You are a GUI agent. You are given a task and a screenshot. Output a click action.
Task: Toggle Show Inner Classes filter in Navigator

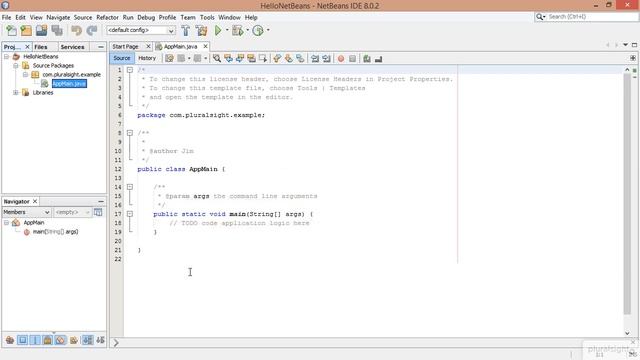coord(60,340)
